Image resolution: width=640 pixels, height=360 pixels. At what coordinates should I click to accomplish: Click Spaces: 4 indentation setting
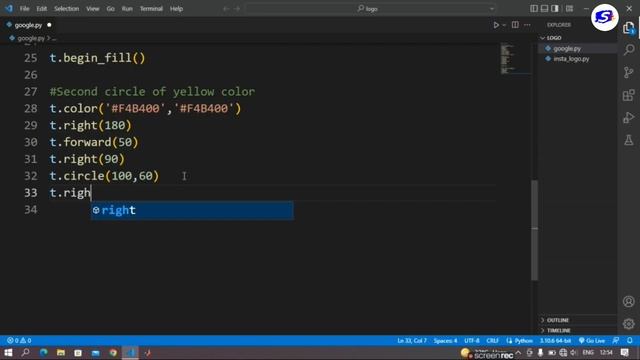(445, 340)
